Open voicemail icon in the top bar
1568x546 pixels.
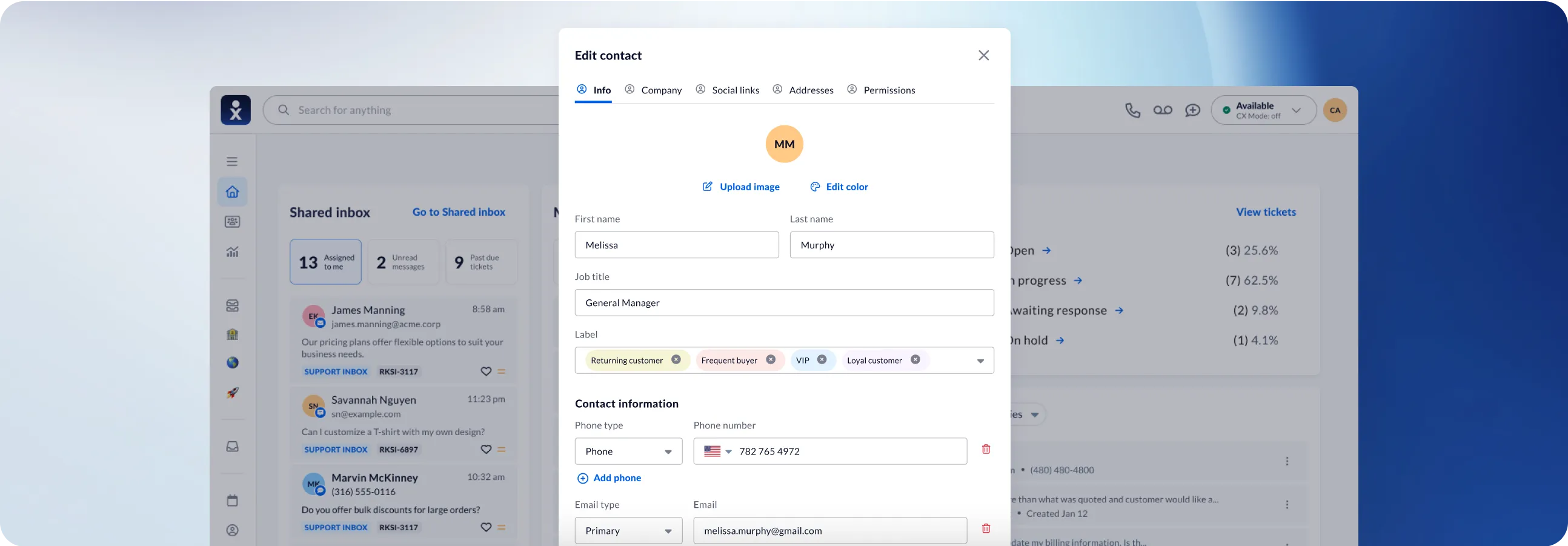click(1163, 110)
